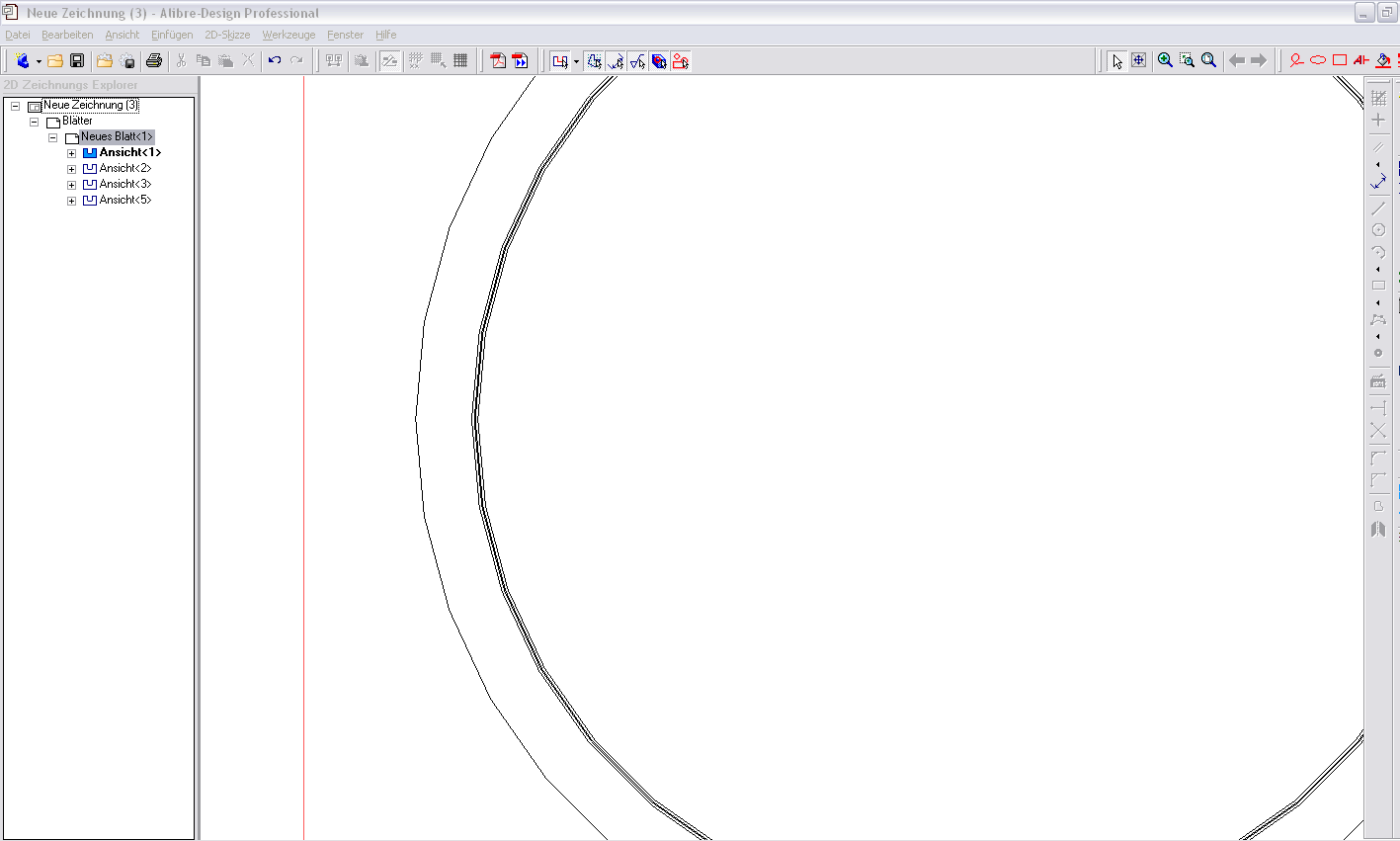The image size is (1400, 841).
Task: Expand the Ansicht<5> tree node
Action: click(71, 201)
